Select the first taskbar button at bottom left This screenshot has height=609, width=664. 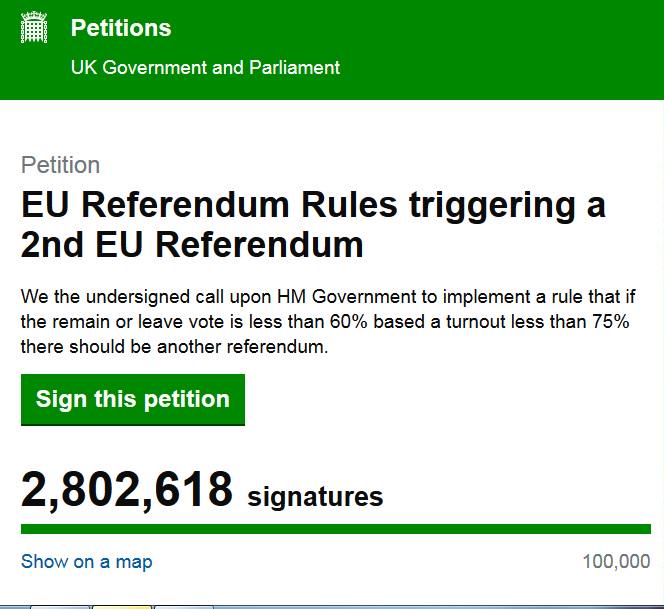point(60,606)
